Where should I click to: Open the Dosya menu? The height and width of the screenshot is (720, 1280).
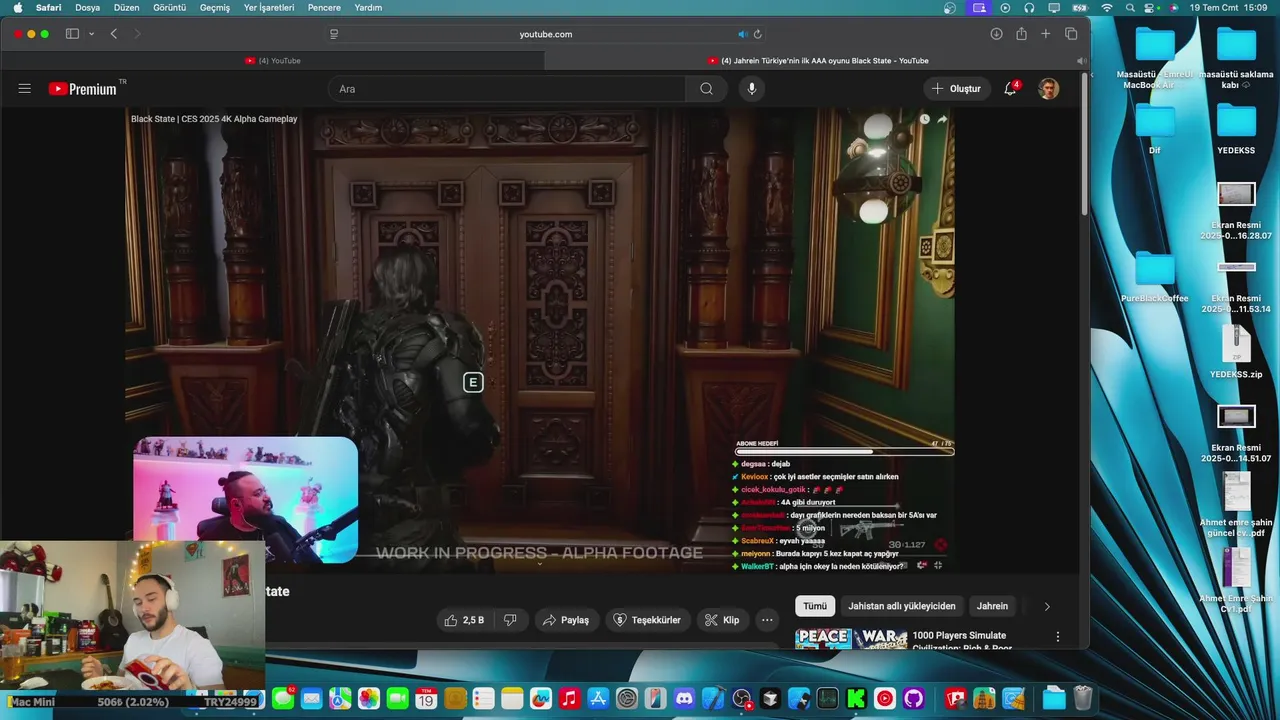pyautogui.click(x=88, y=7)
